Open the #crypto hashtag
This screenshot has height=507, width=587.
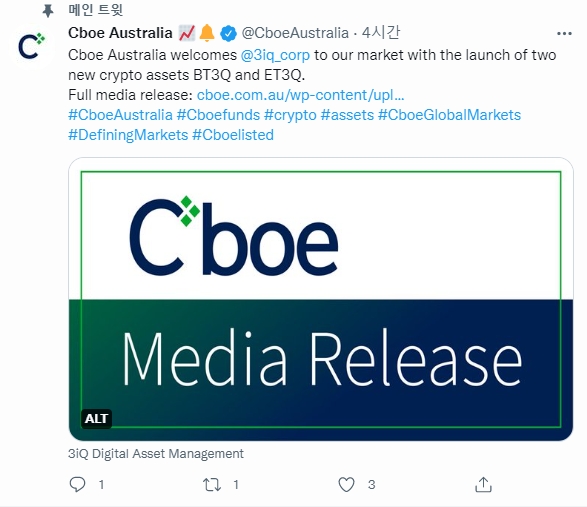[290, 115]
